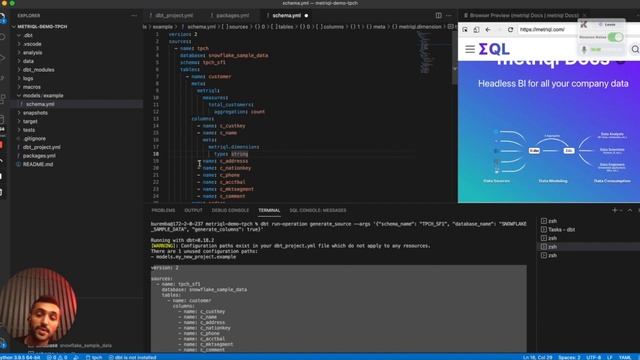Open editor more actions ellipsis
640x360 pixels.
tap(449, 16)
